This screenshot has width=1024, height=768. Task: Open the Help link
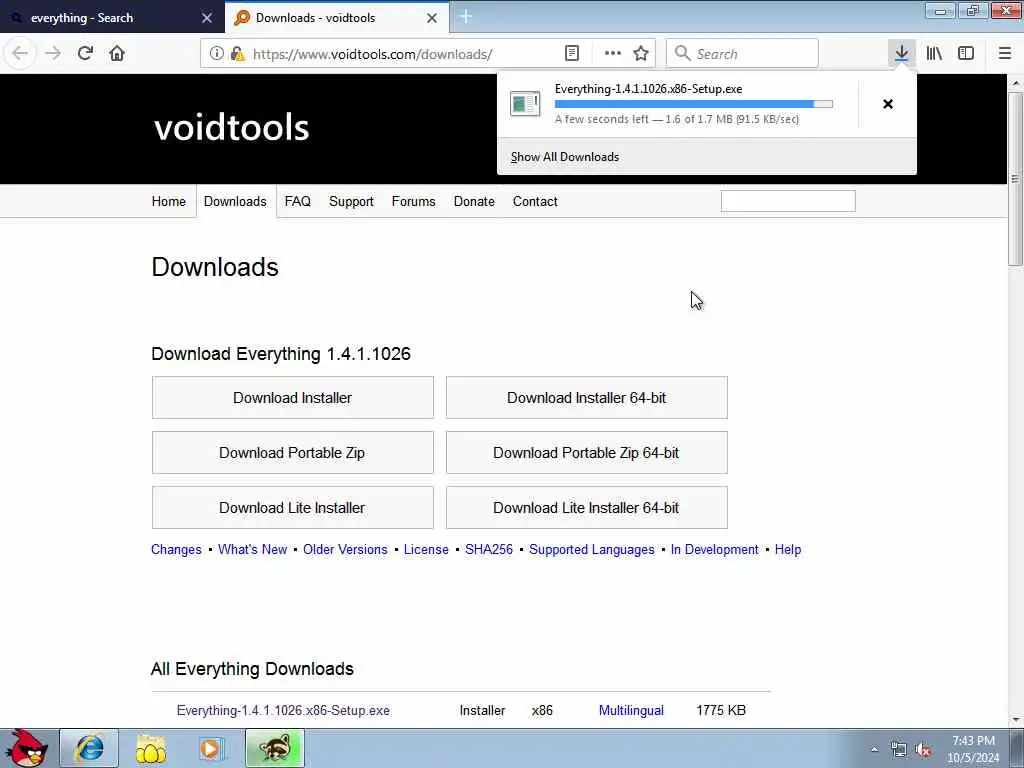[788, 550]
